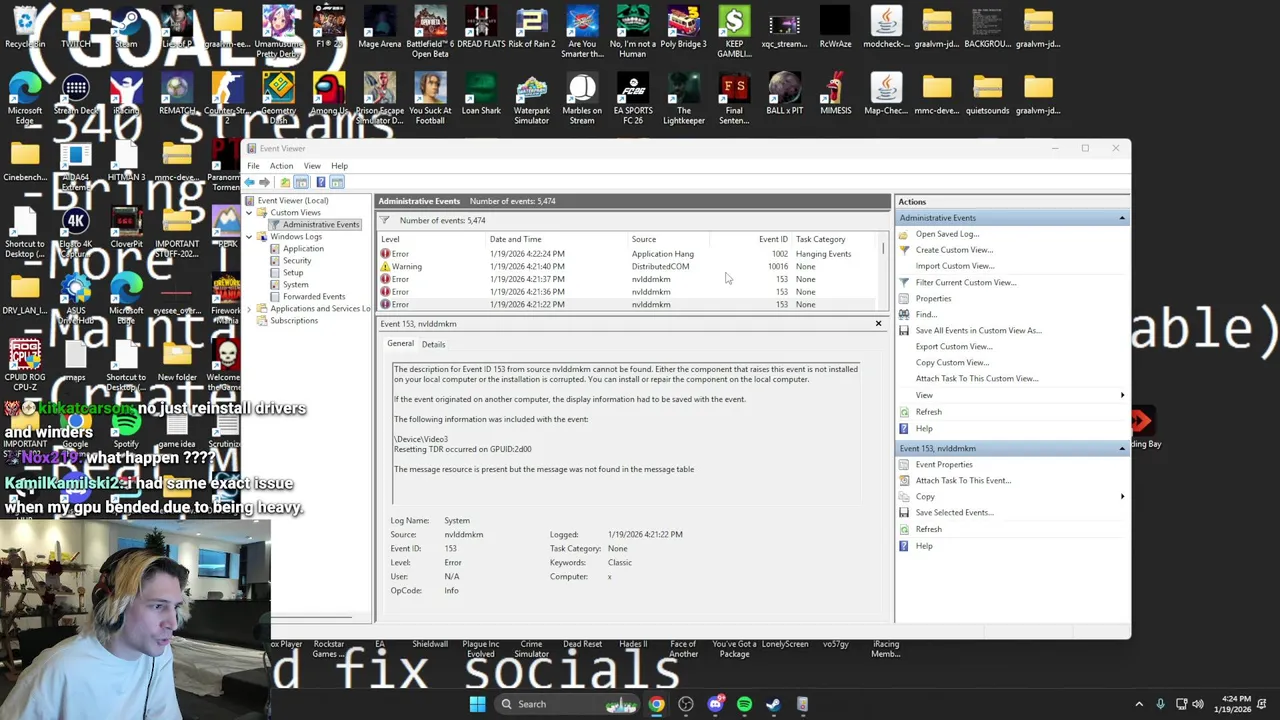Sort events by Event ID column
Screen dimensions: 1280x720
[x=750, y=239]
